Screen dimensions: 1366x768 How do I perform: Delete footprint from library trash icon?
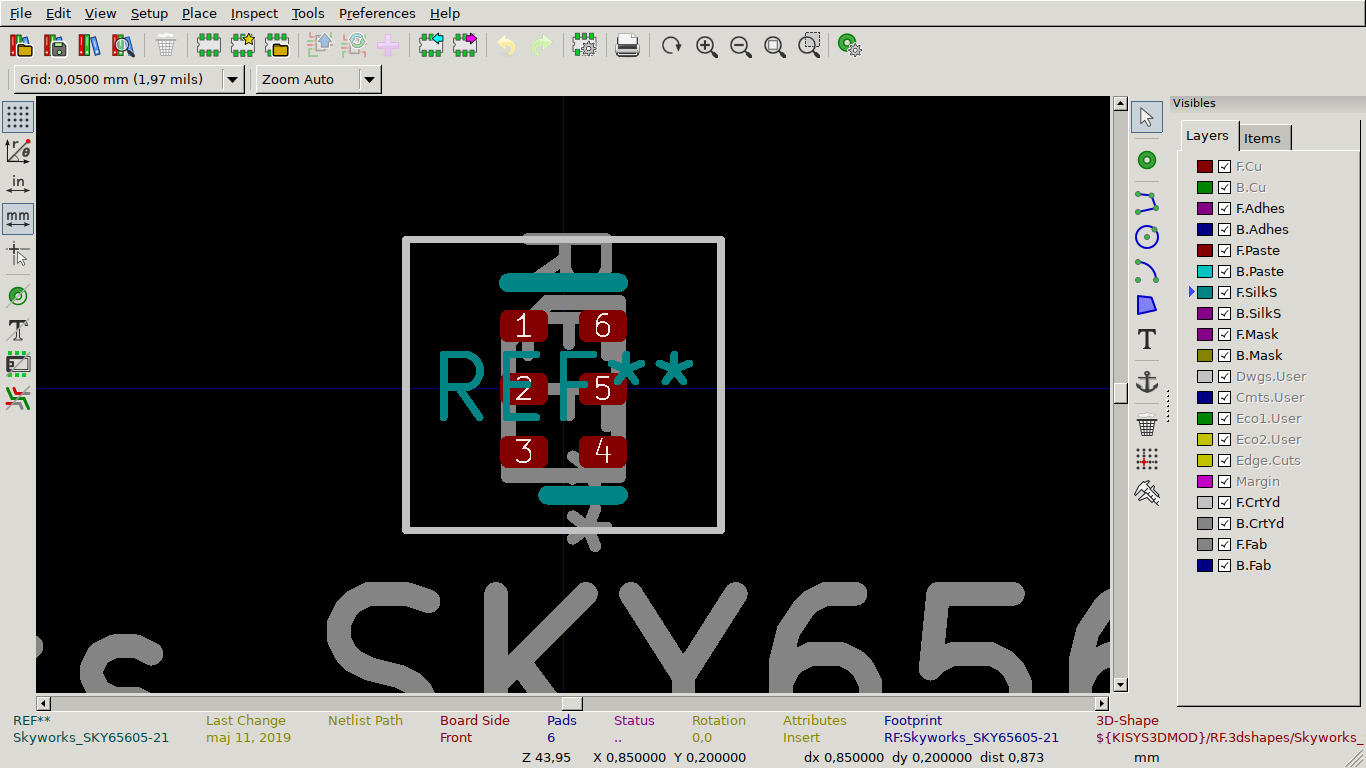coord(166,45)
